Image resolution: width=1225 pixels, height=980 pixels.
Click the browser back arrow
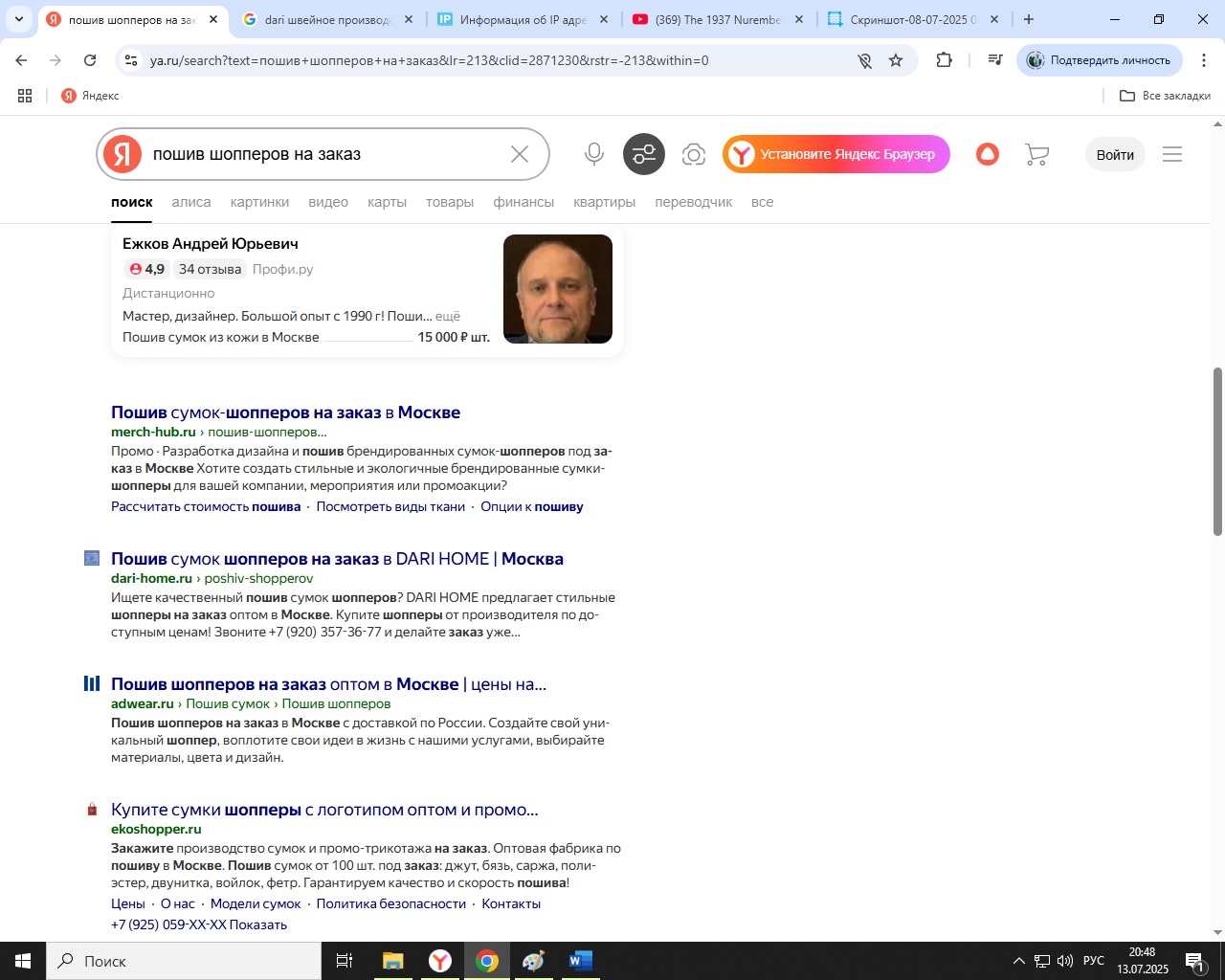21,60
